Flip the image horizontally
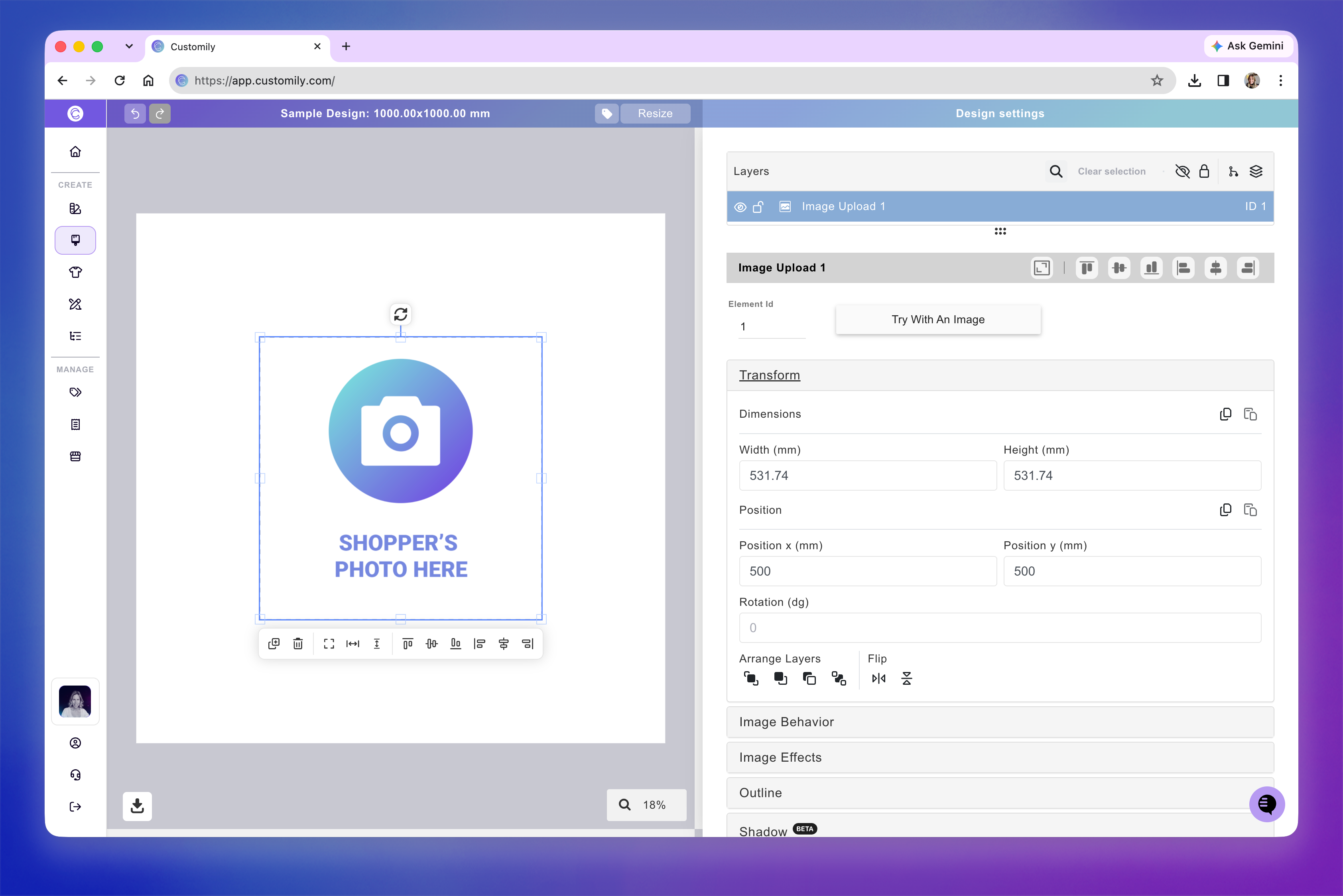Screen dimensions: 1343x896 (x=879, y=678)
